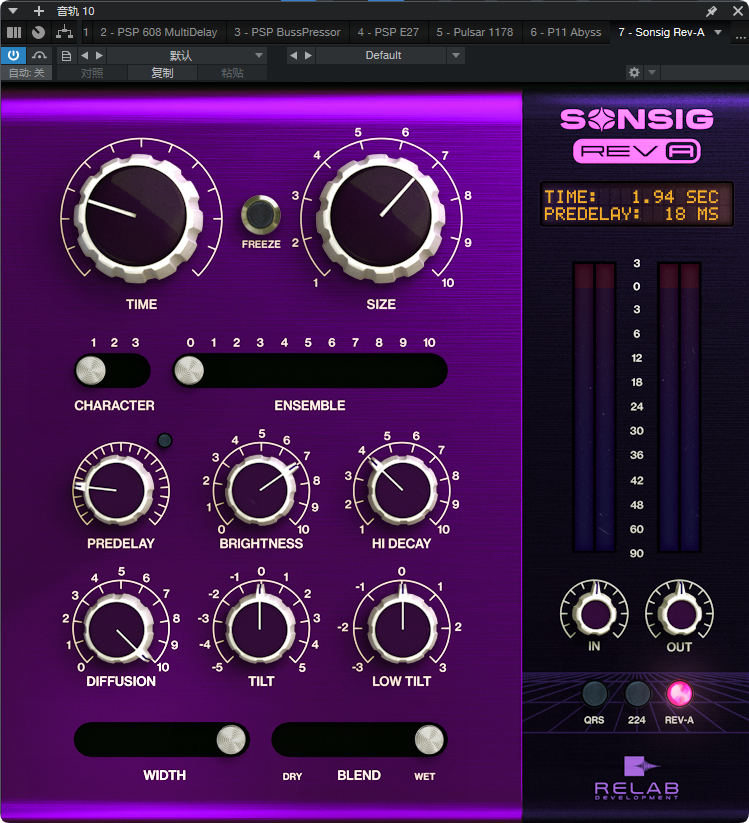This screenshot has width=749, height=823.
Task: Open the ellipsis overflow menu after tabs
Action: (741, 36)
